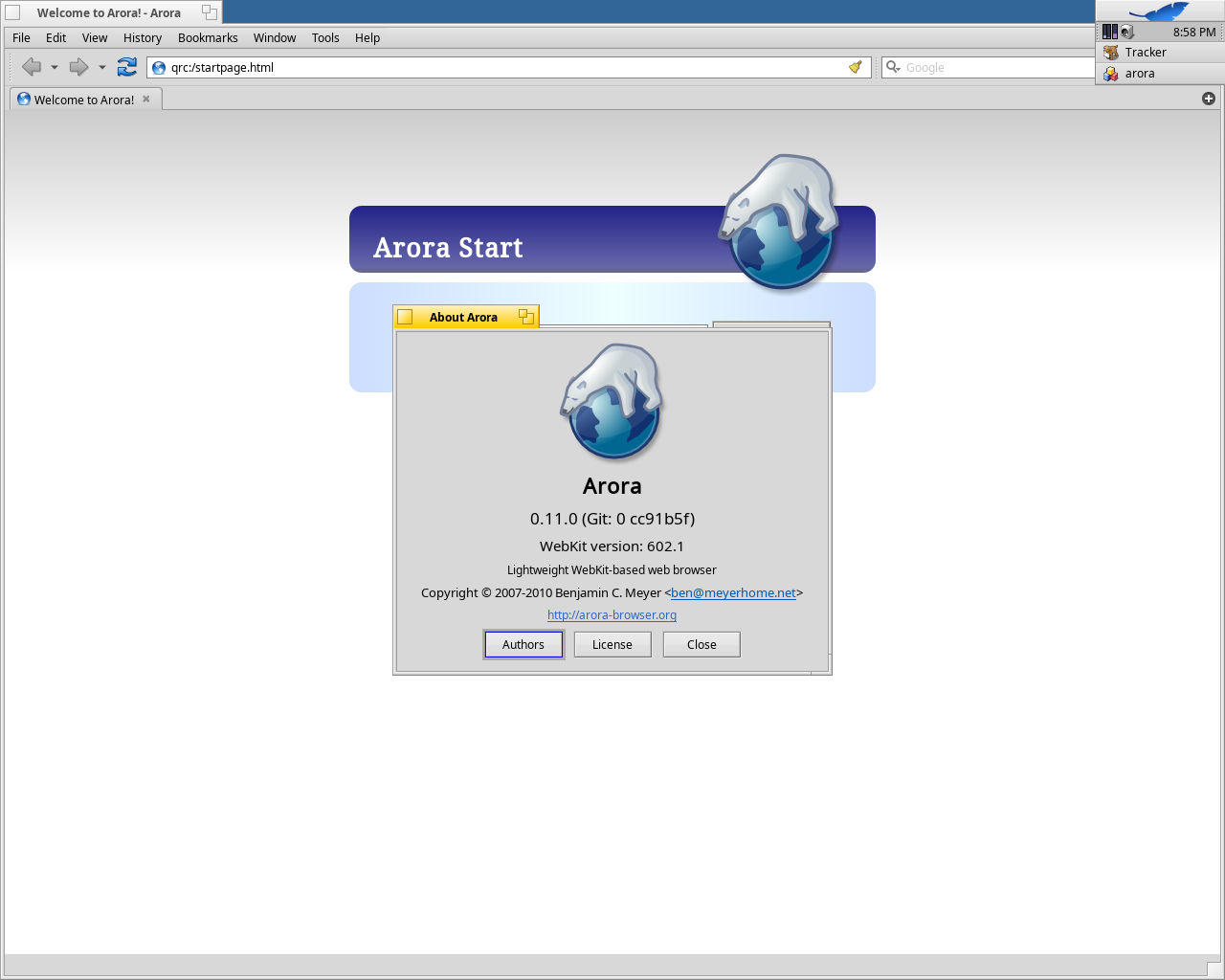The height and width of the screenshot is (980, 1225).
Task: Open the Tools menu
Action: pyautogui.click(x=325, y=37)
